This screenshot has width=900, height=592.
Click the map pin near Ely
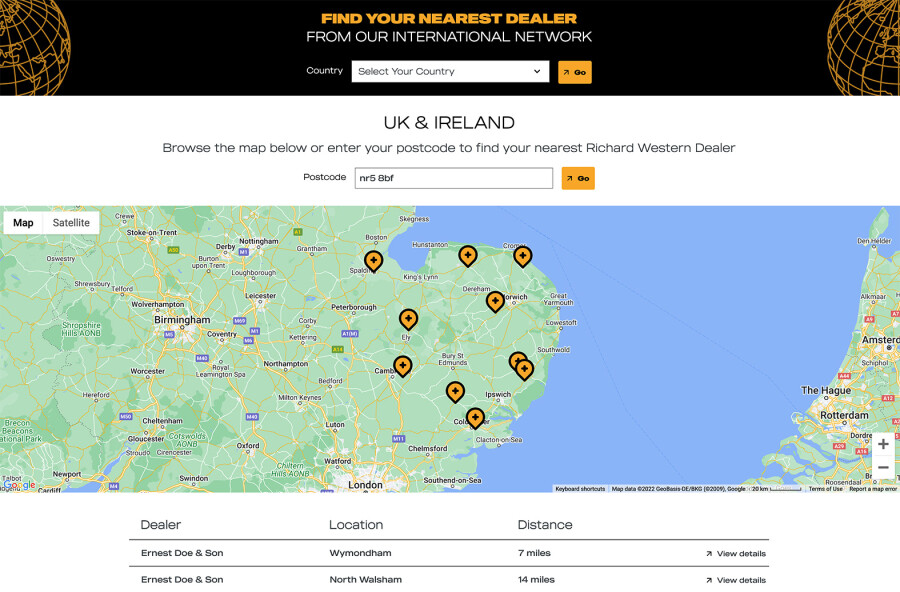408,319
